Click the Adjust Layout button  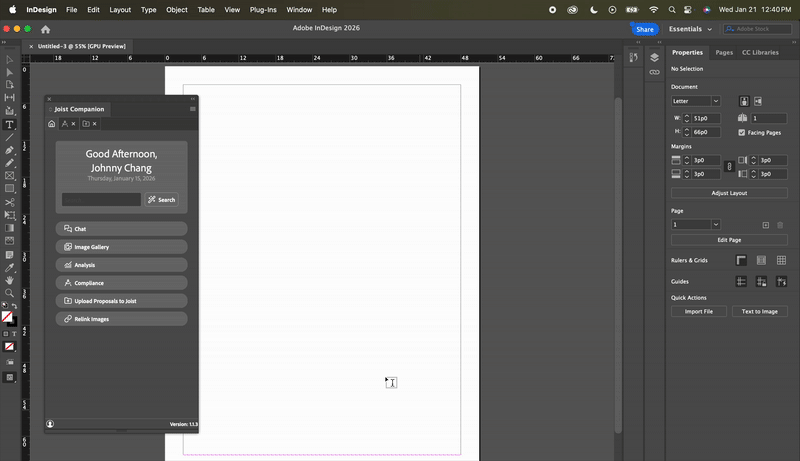click(x=729, y=193)
